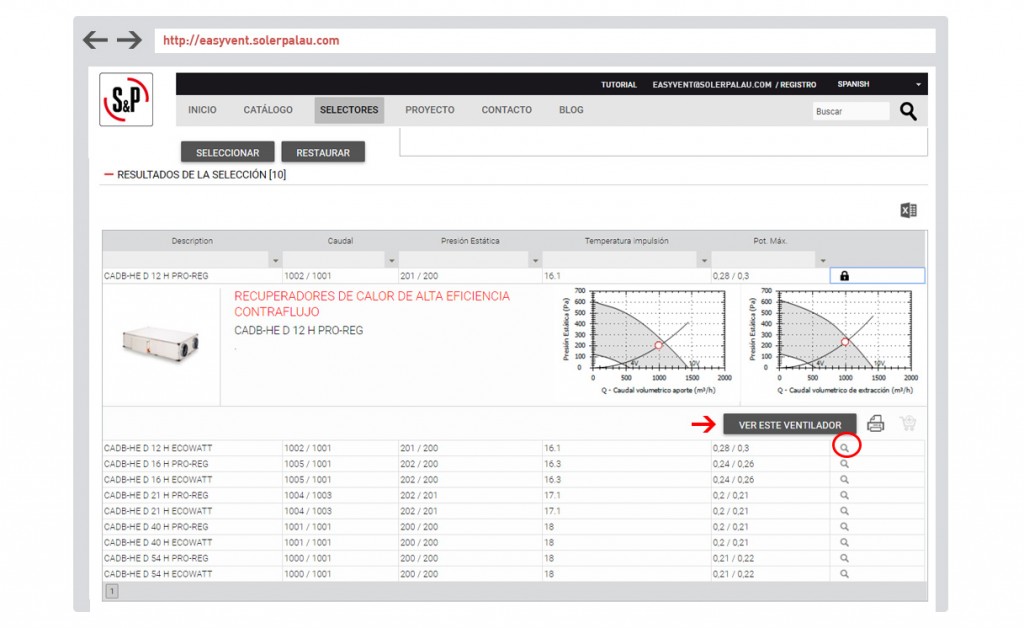Image resolution: width=1024 pixels, height=628 pixels.
Task: Visit the BLOG menu item
Action: pyautogui.click(x=571, y=110)
